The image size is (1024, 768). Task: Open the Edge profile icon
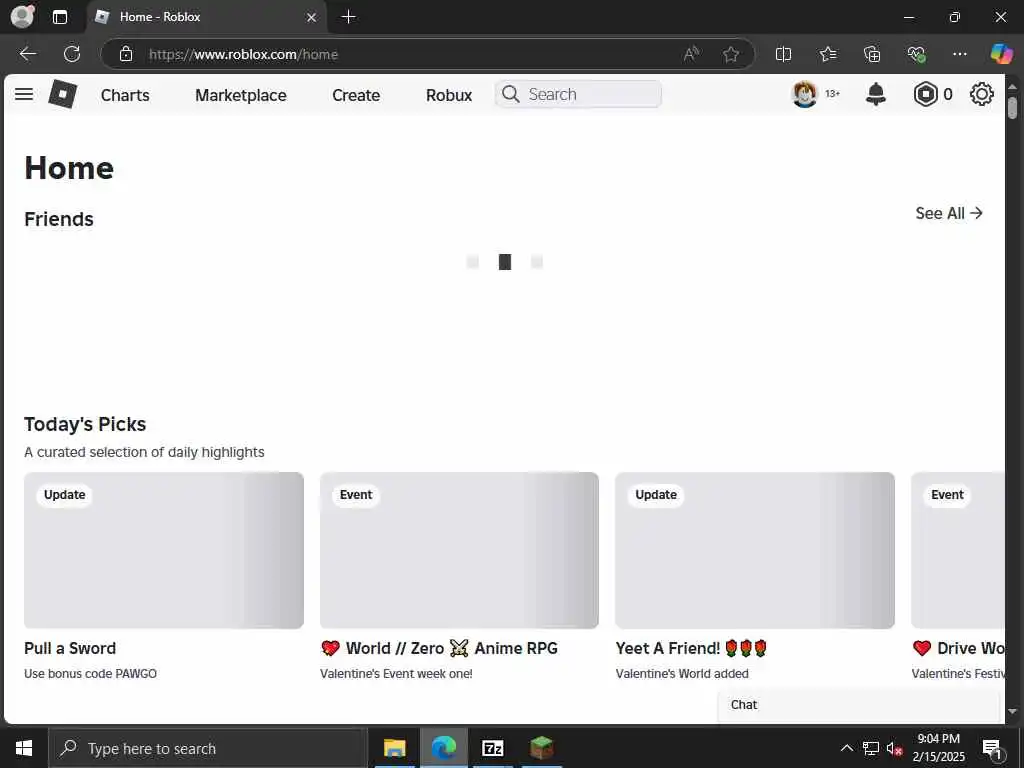click(22, 17)
